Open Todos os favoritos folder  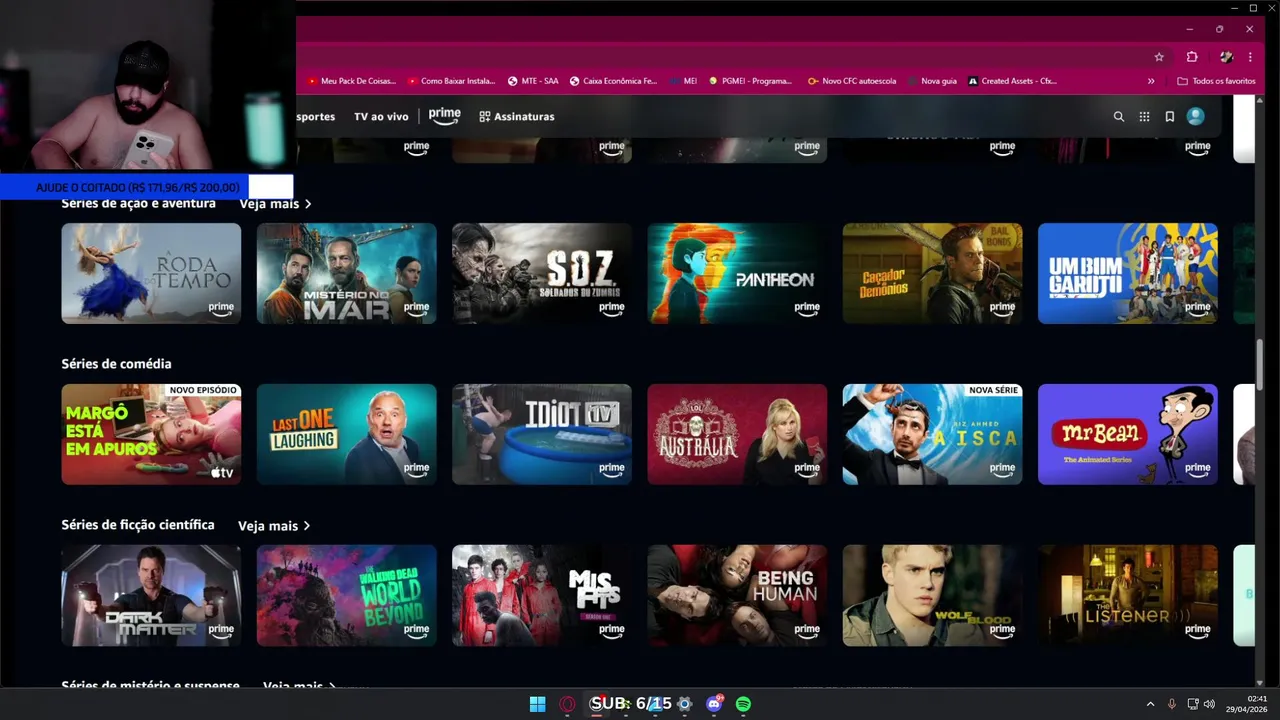click(1216, 81)
